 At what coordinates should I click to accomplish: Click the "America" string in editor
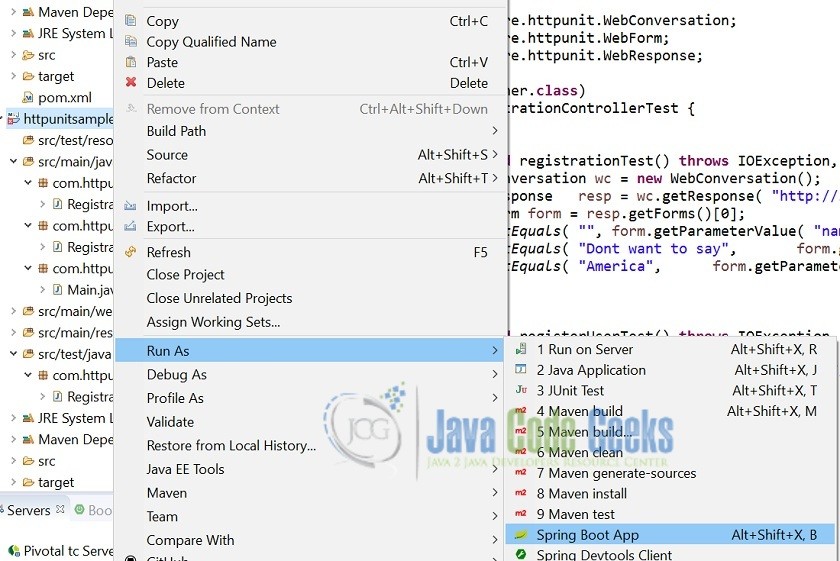(x=616, y=266)
